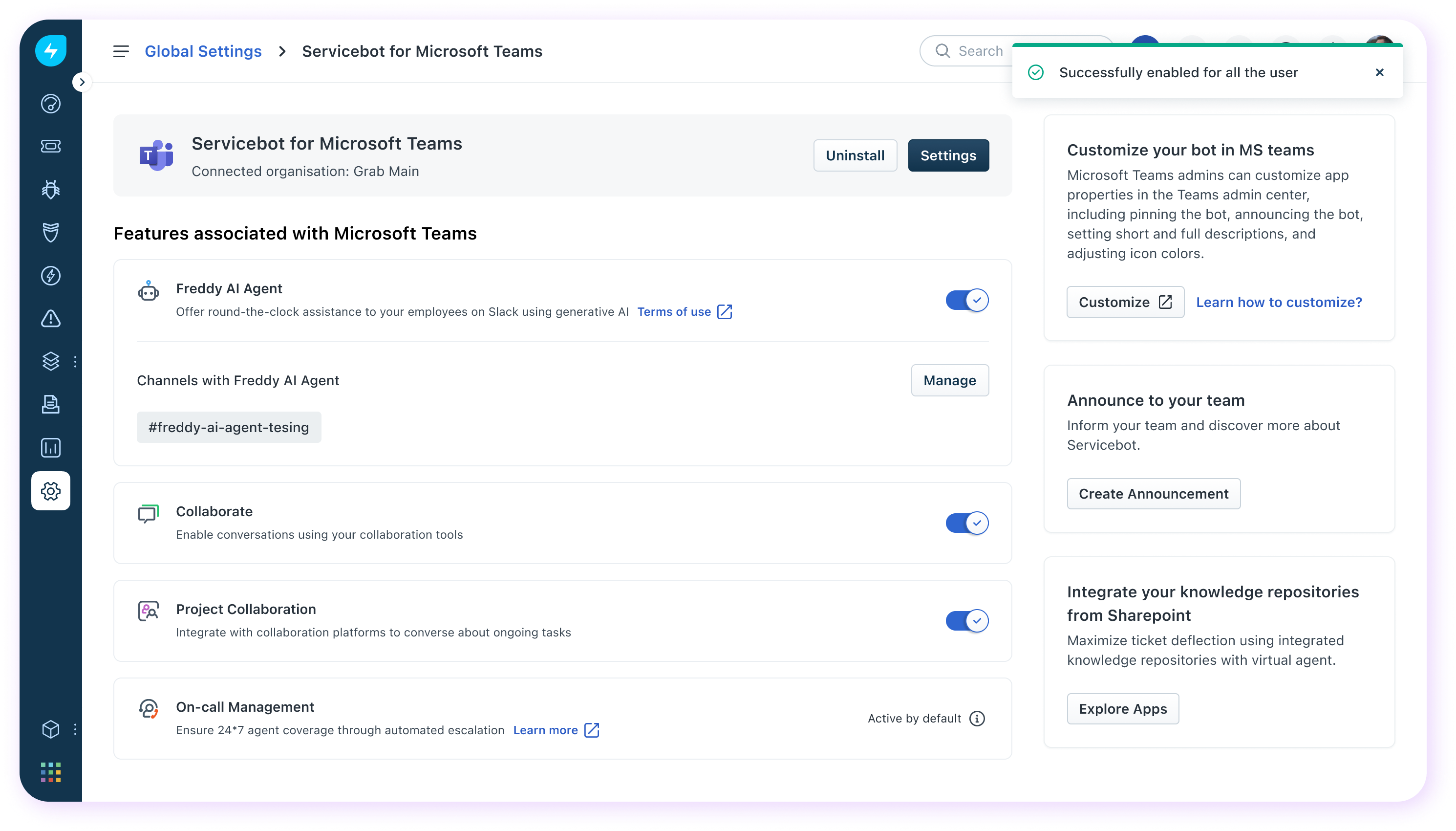The height and width of the screenshot is (831, 1456).
Task: Disable the Freddy AI Agent toggle
Action: click(x=966, y=300)
